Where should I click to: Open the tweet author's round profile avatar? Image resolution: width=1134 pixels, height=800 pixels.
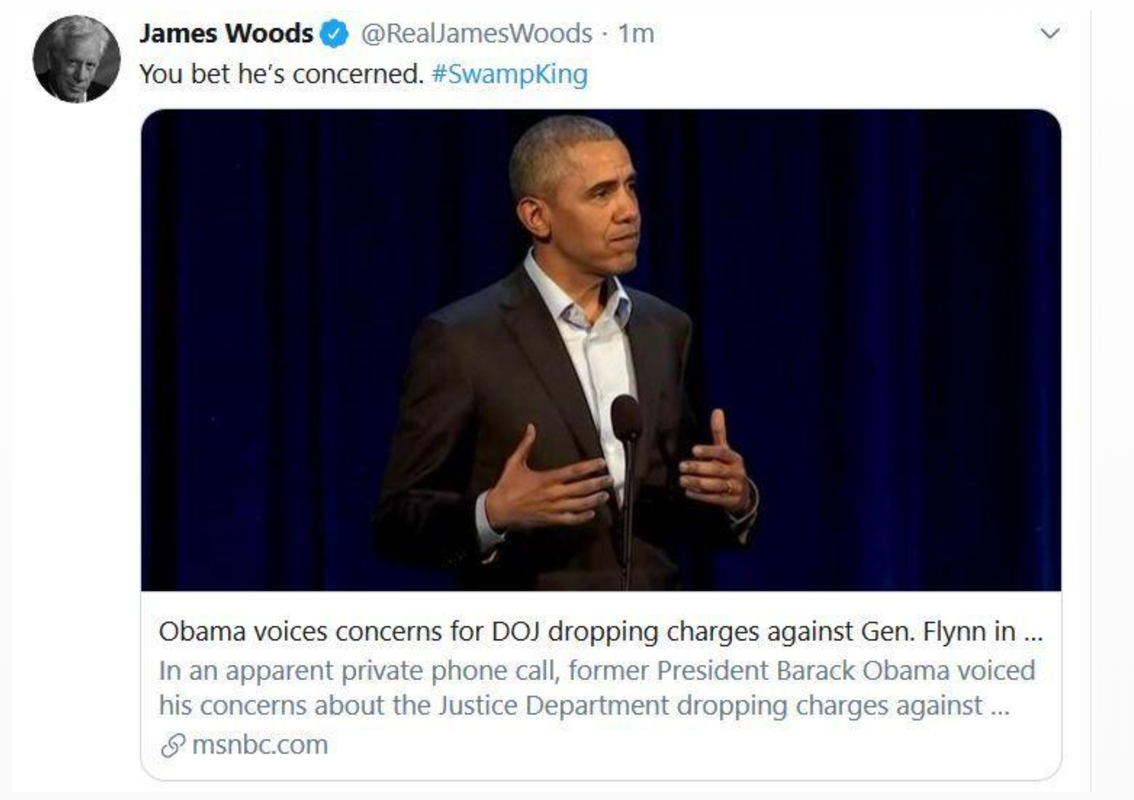[76, 59]
